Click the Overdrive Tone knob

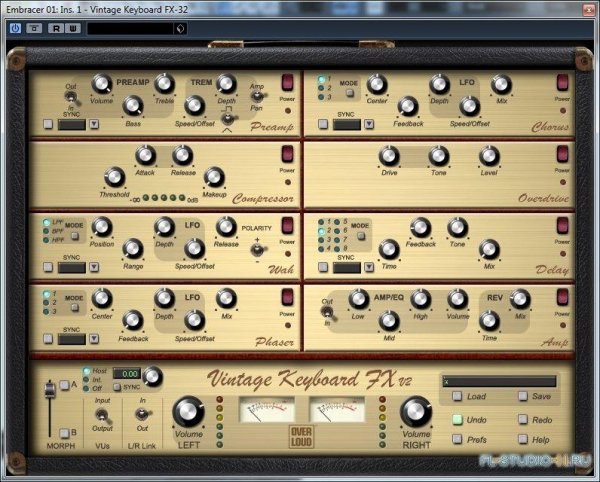tap(439, 156)
